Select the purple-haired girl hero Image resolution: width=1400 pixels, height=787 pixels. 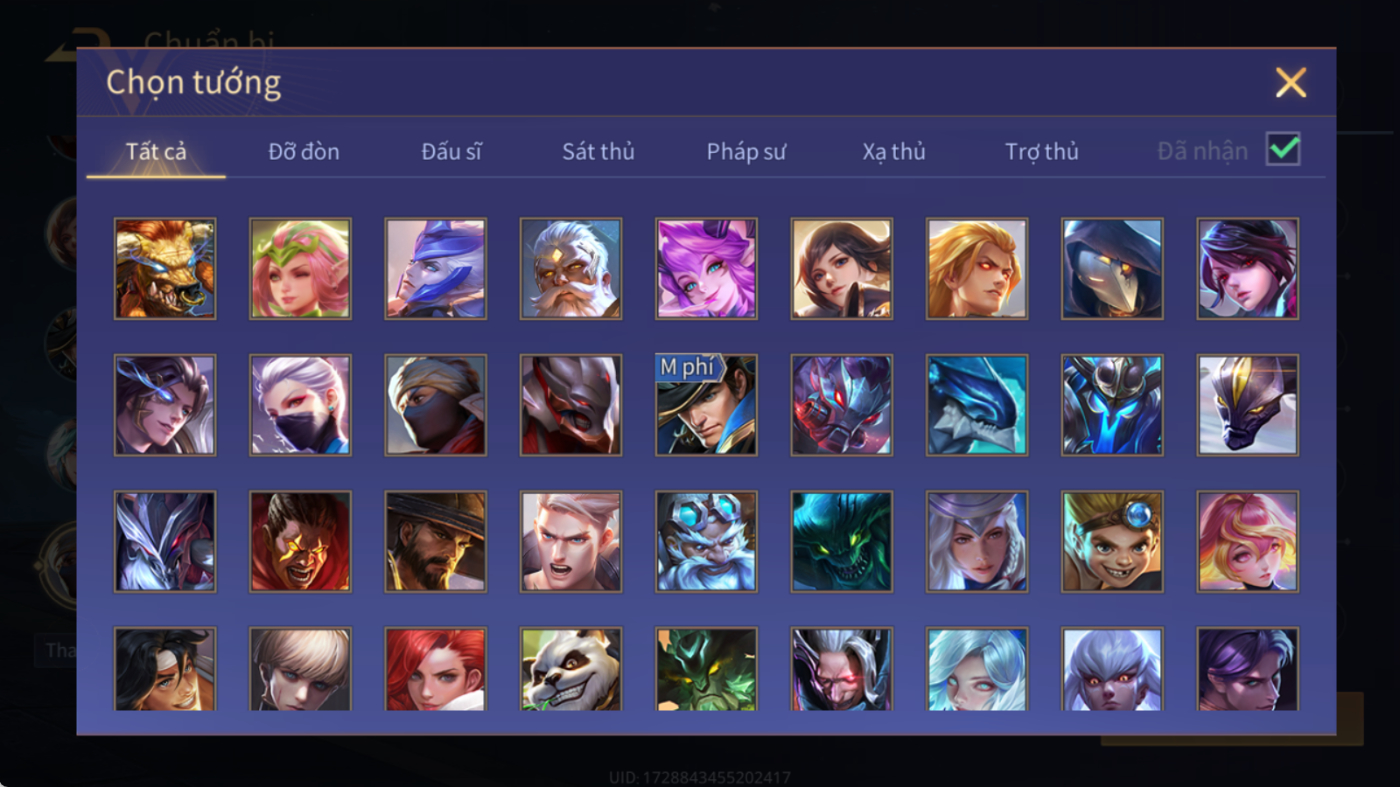[x=706, y=269]
